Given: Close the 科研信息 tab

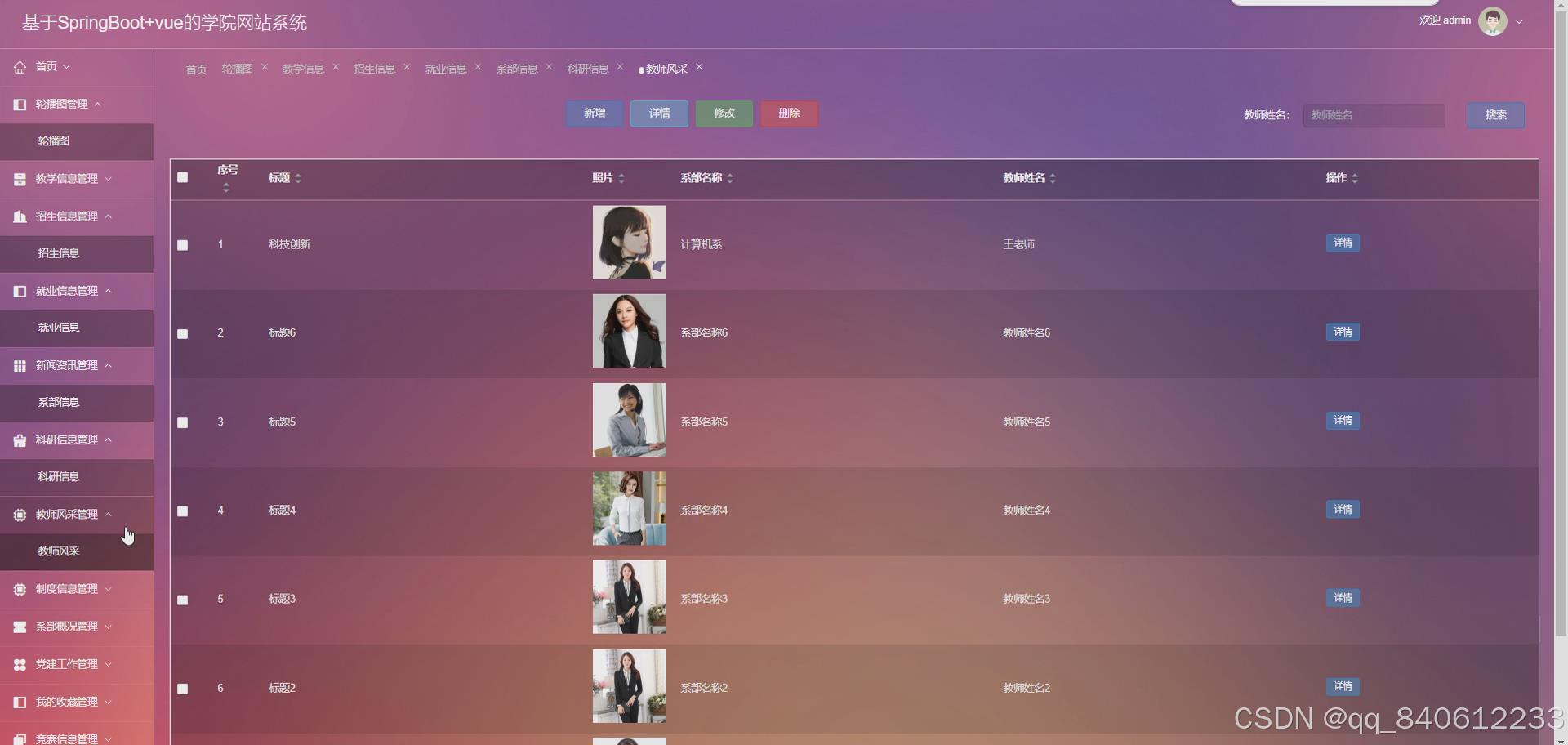Looking at the screenshot, I should [x=620, y=67].
